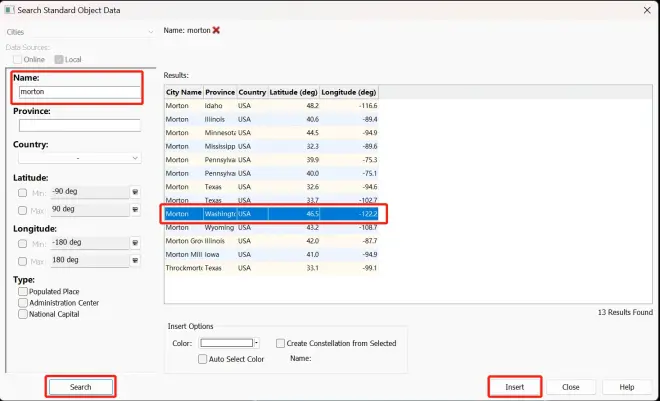Sort results by Country column
Screen dimensions: 660x401
pyautogui.click(x=252, y=92)
